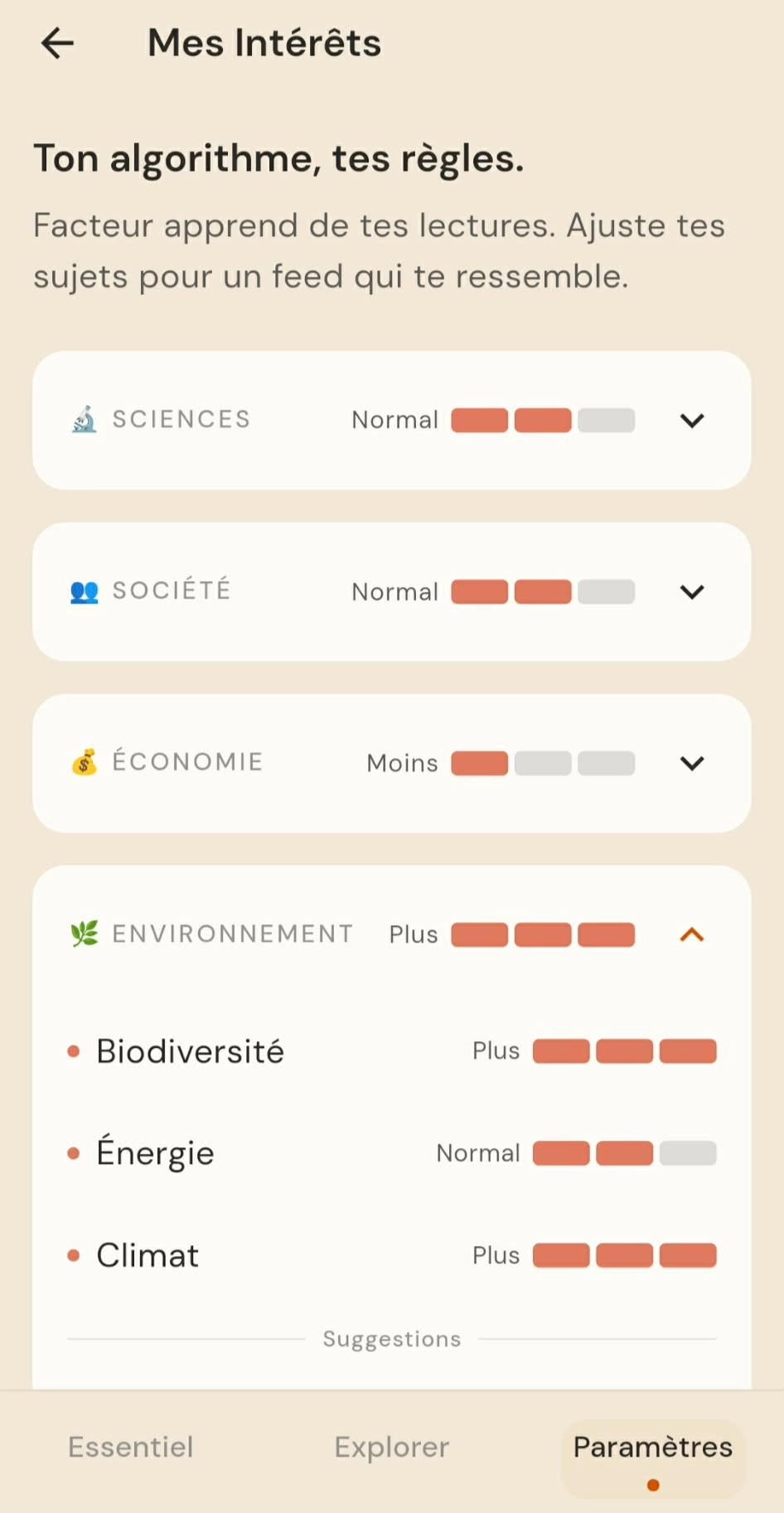Tap the Biodiversité subtopic label
784x1513 pixels.
191,1051
